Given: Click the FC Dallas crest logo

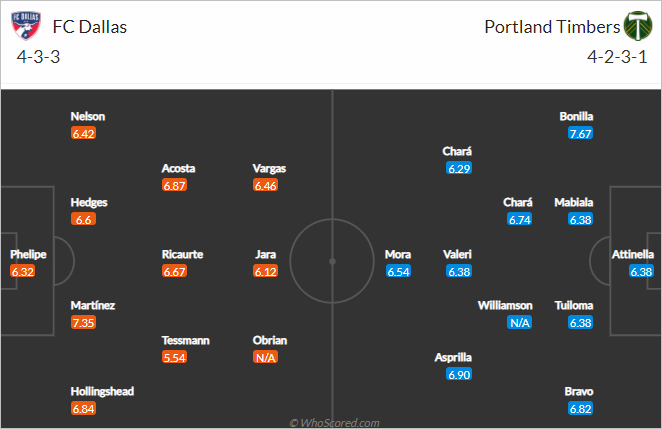Looking at the screenshot, I should 26,25.
